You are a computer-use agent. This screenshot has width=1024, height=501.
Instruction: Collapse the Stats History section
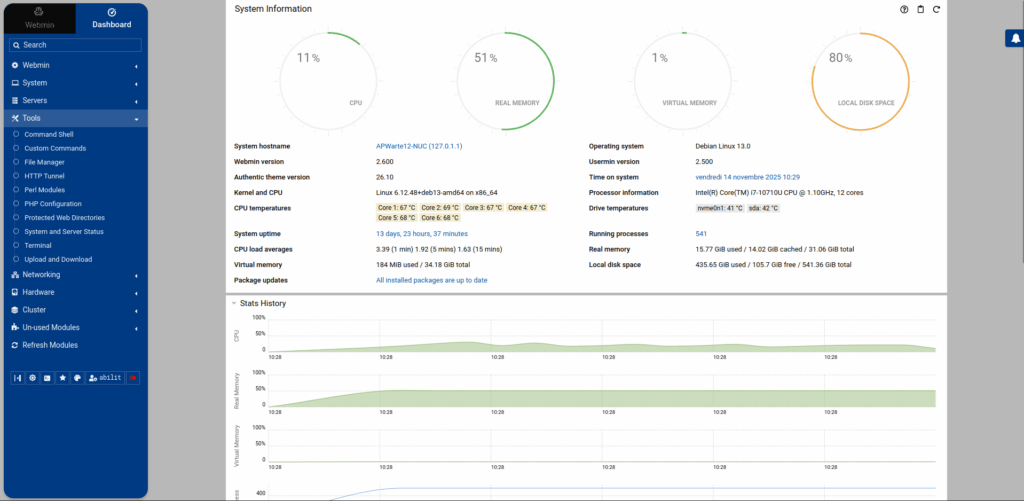(234, 303)
